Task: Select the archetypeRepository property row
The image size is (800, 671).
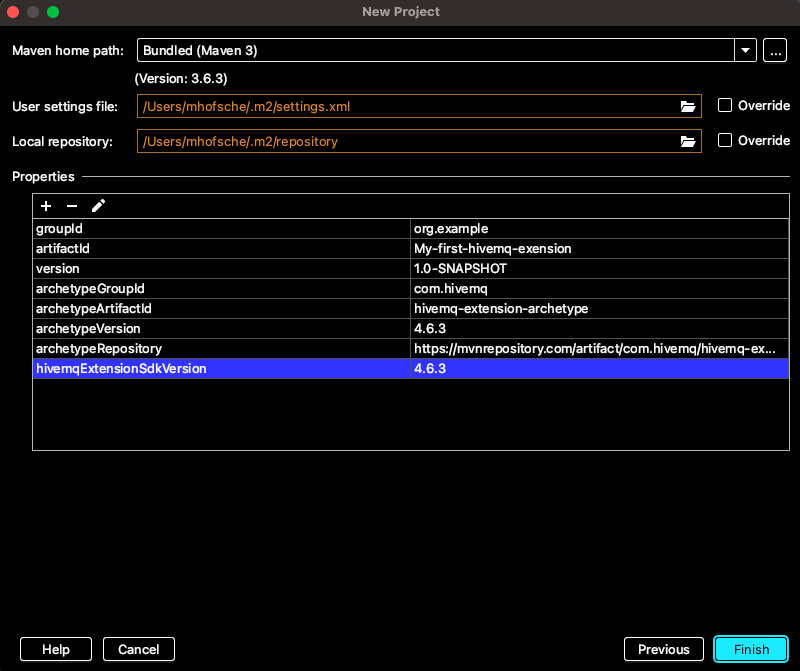Action: click(222, 348)
